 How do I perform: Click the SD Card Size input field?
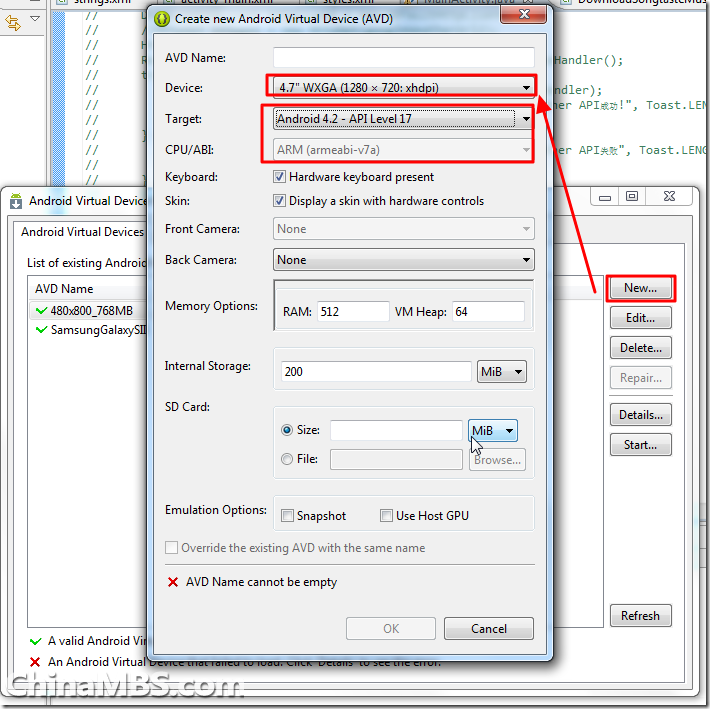coord(396,430)
